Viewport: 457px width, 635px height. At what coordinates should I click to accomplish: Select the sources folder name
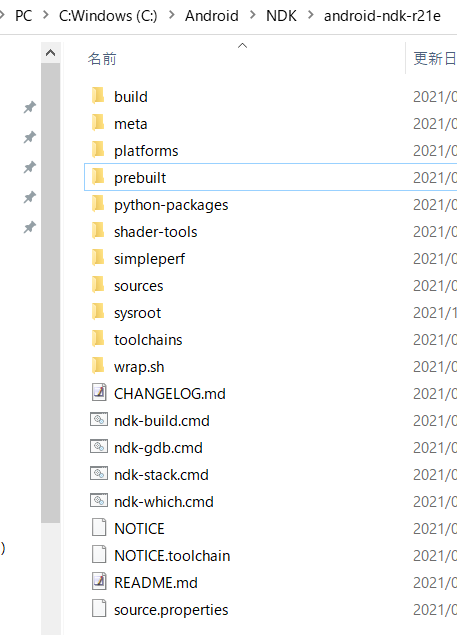pyautogui.click(x=139, y=286)
